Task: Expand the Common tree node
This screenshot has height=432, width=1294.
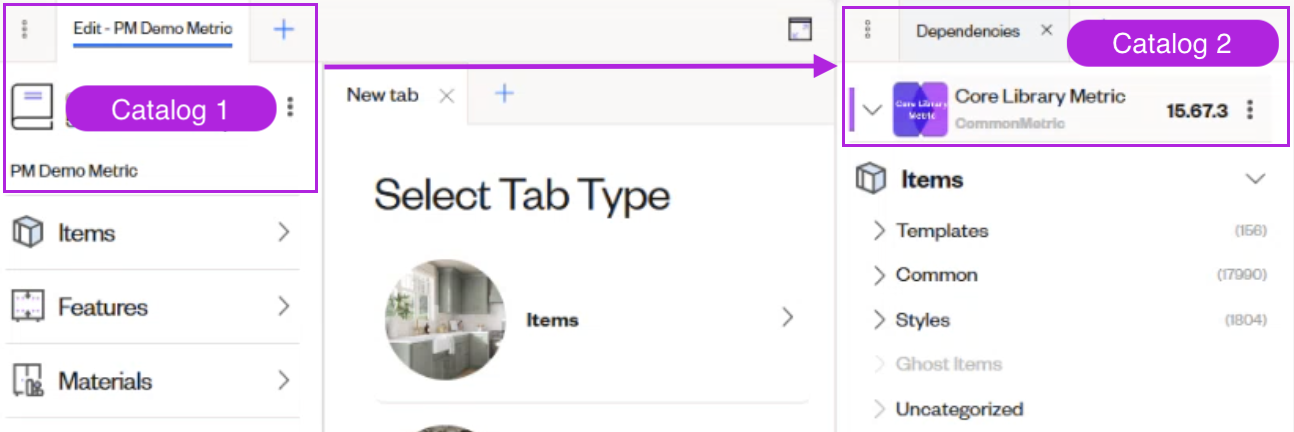Action: tap(879, 275)
